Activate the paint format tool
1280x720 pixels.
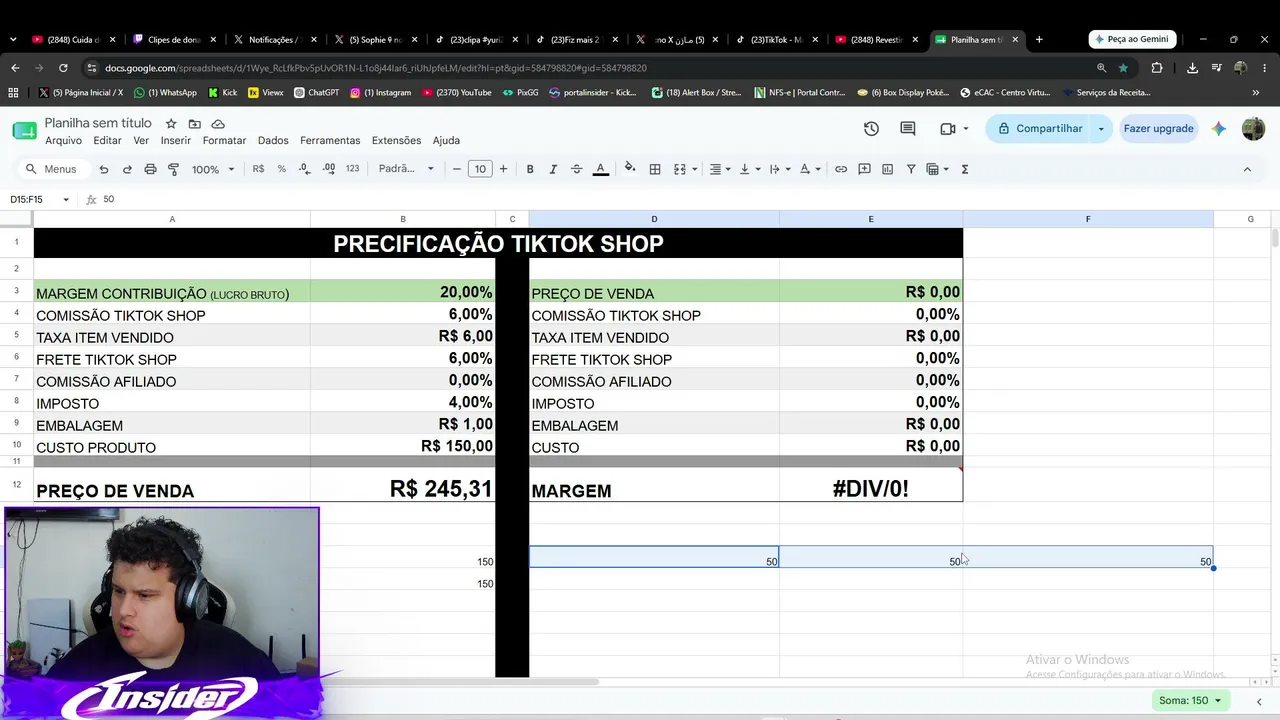tap(173, 169)
